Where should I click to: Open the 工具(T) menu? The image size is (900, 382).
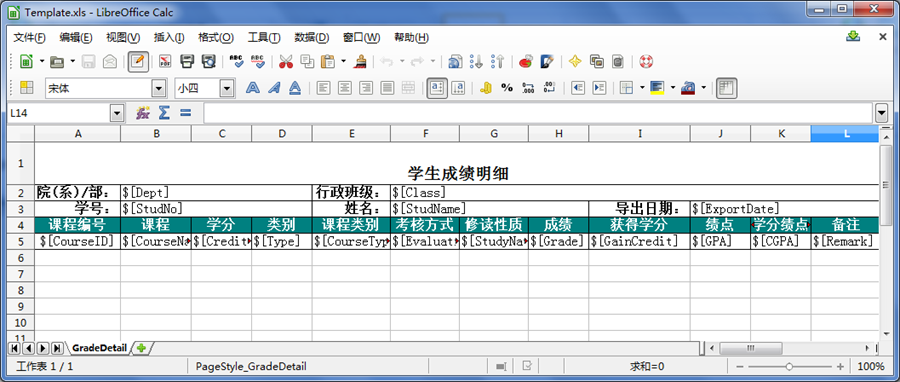[x=264, y=37]
